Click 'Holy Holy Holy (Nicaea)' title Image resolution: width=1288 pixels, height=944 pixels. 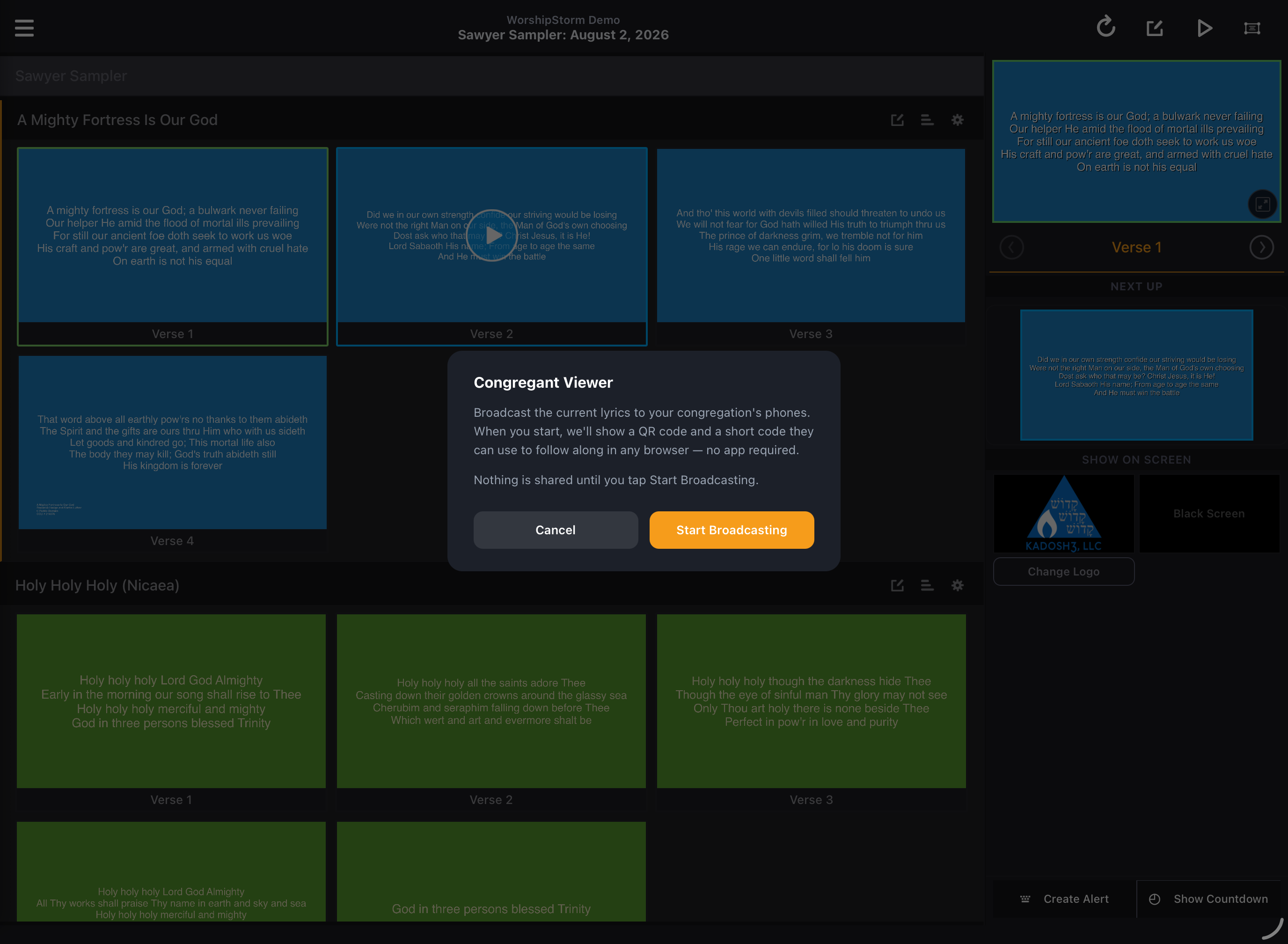tap(97, 585)
